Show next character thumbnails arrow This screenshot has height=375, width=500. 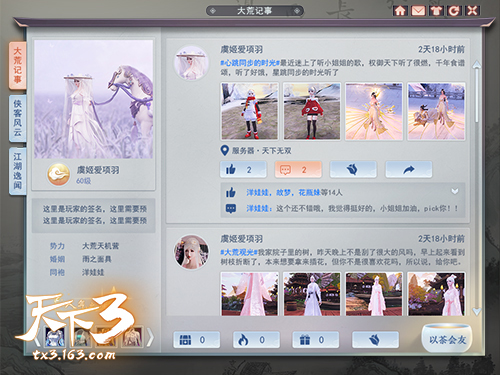point(150,337)
